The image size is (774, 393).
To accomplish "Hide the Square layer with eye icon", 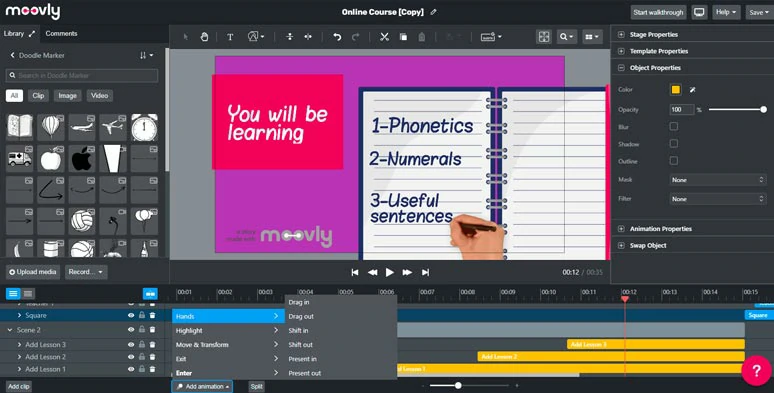I will tap(131, 315).
